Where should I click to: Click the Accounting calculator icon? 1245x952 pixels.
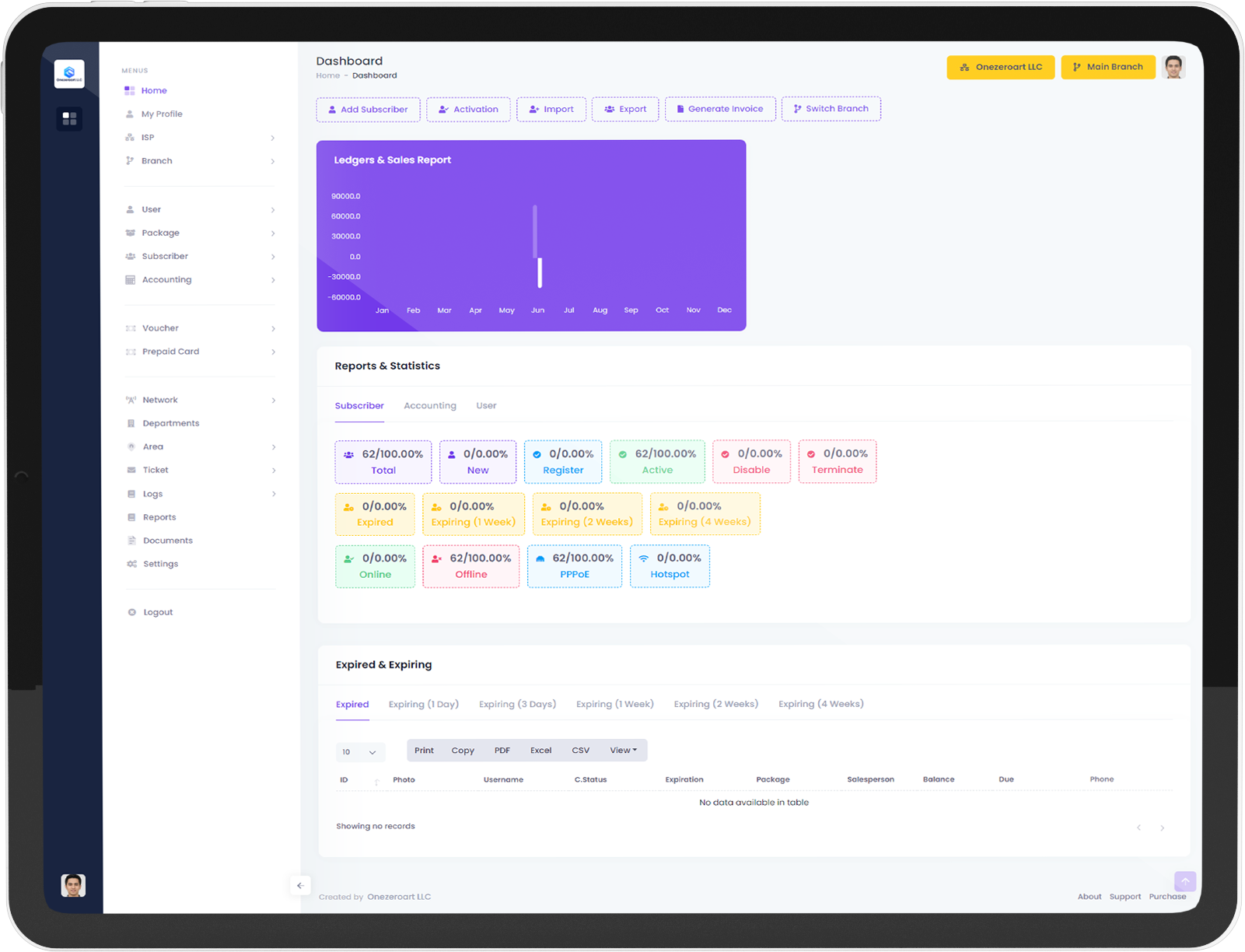click(x=131, y=280)
